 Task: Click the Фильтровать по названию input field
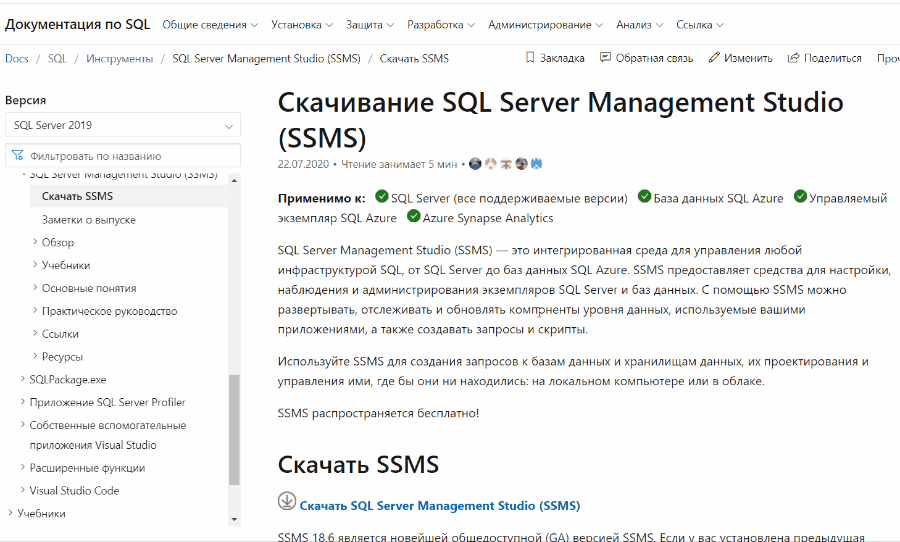tap(130, 156)
